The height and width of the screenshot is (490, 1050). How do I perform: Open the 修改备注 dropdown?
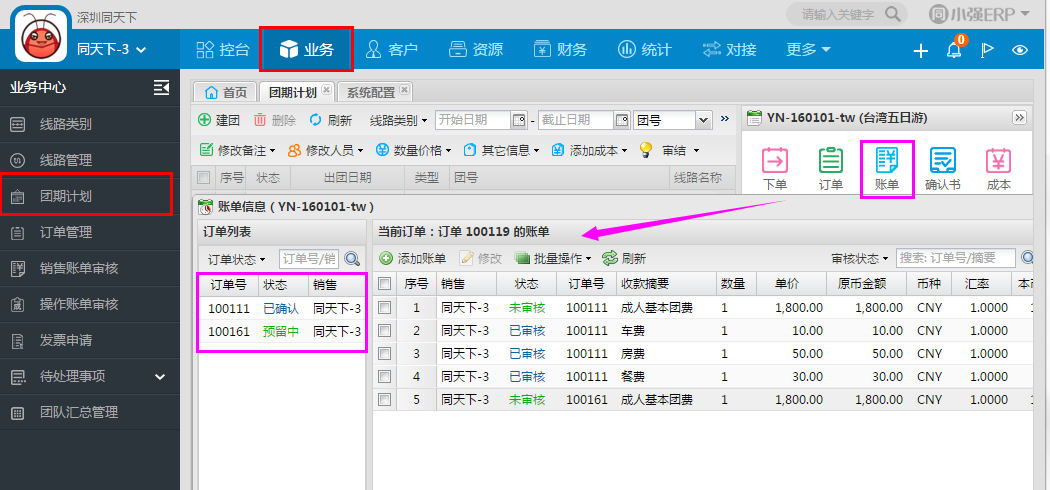click(x=237, y=151)
